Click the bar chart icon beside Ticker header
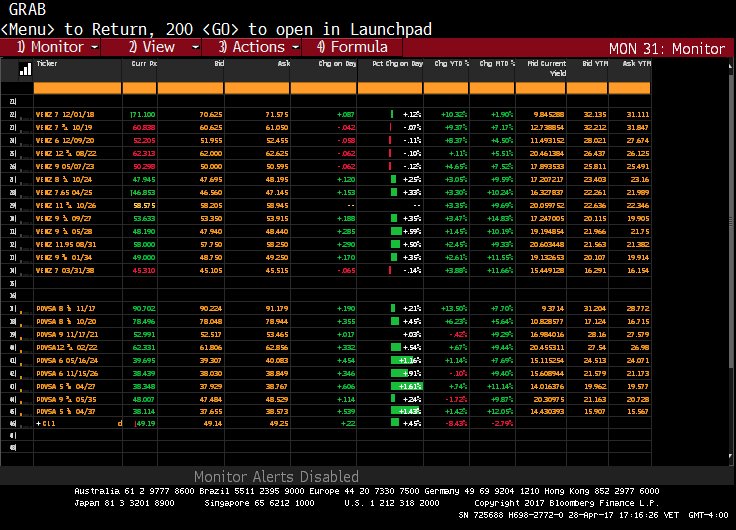 tap(25, 69)
